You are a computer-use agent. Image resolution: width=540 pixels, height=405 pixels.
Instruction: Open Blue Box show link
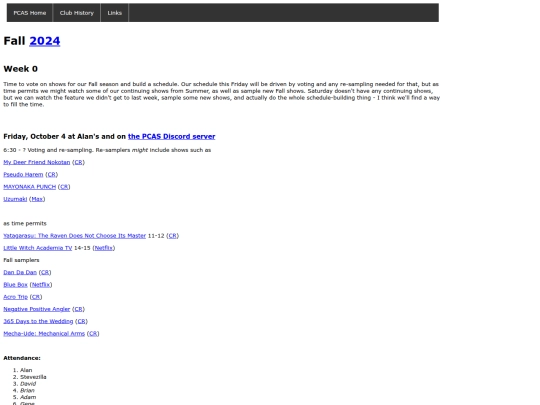(x=15, y=285)
